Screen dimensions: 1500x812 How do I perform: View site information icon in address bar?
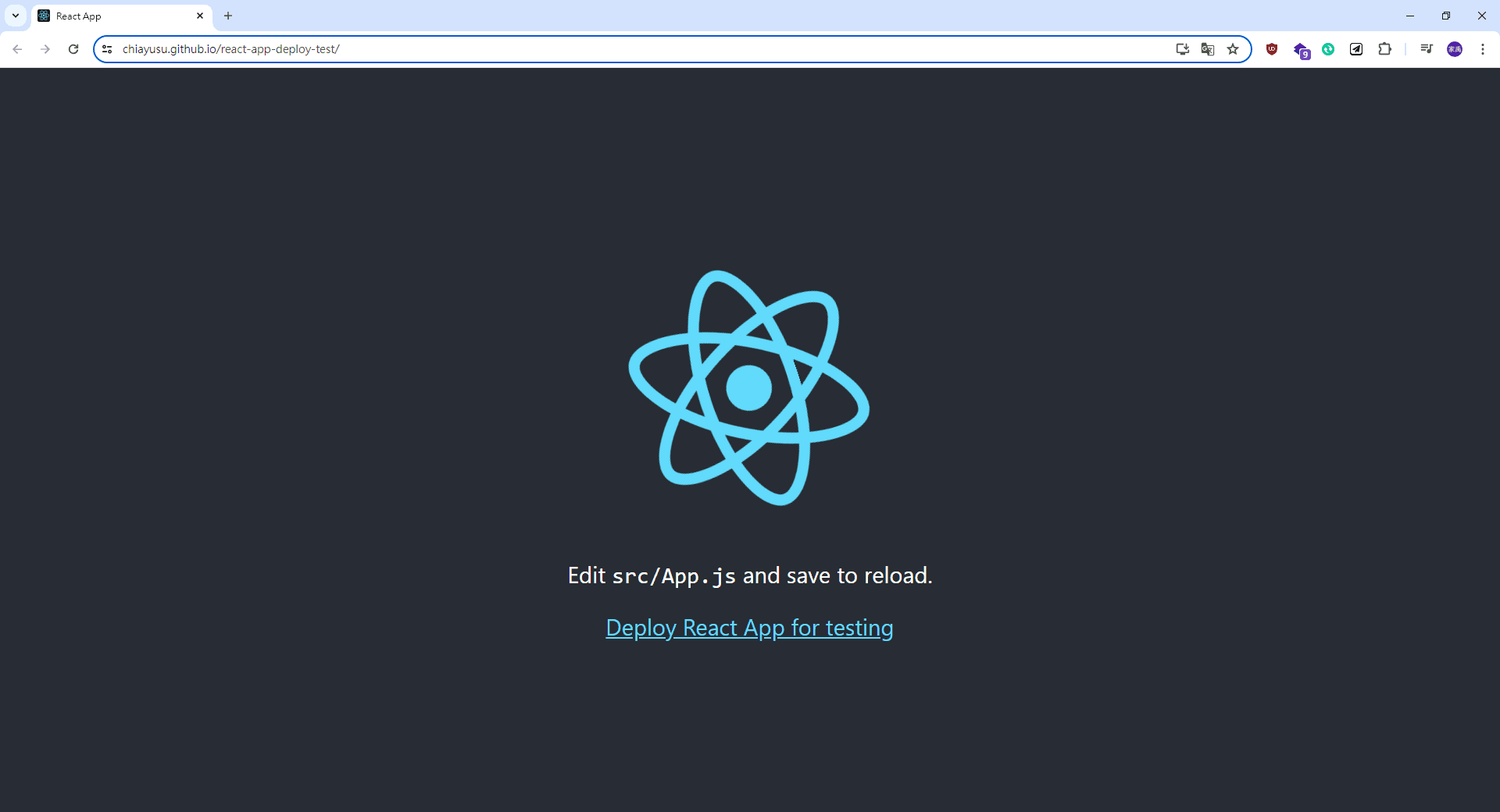(x=107, y=49)
